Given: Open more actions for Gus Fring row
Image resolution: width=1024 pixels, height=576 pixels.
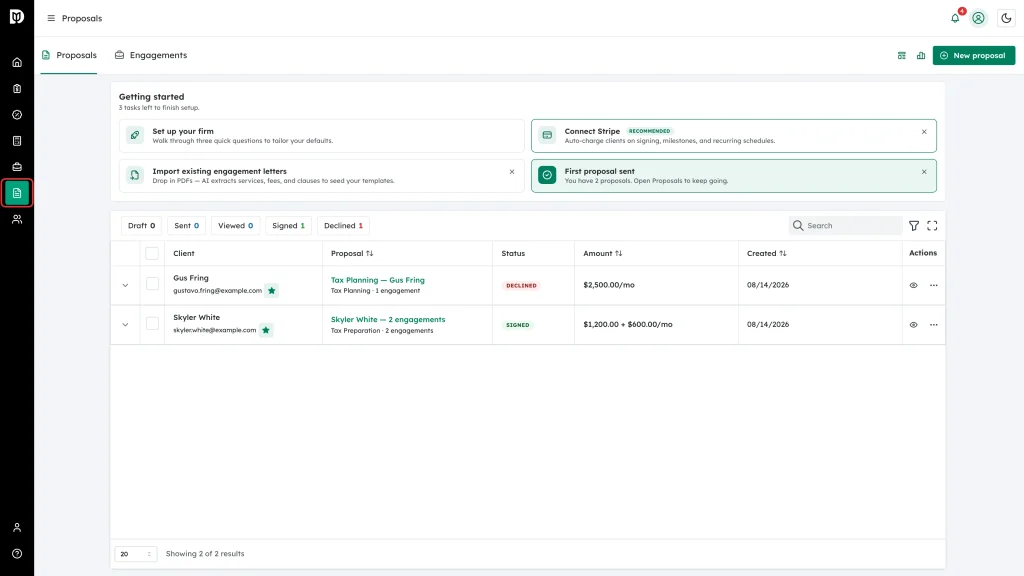Looking at the screenshot, I should [934, 285].
